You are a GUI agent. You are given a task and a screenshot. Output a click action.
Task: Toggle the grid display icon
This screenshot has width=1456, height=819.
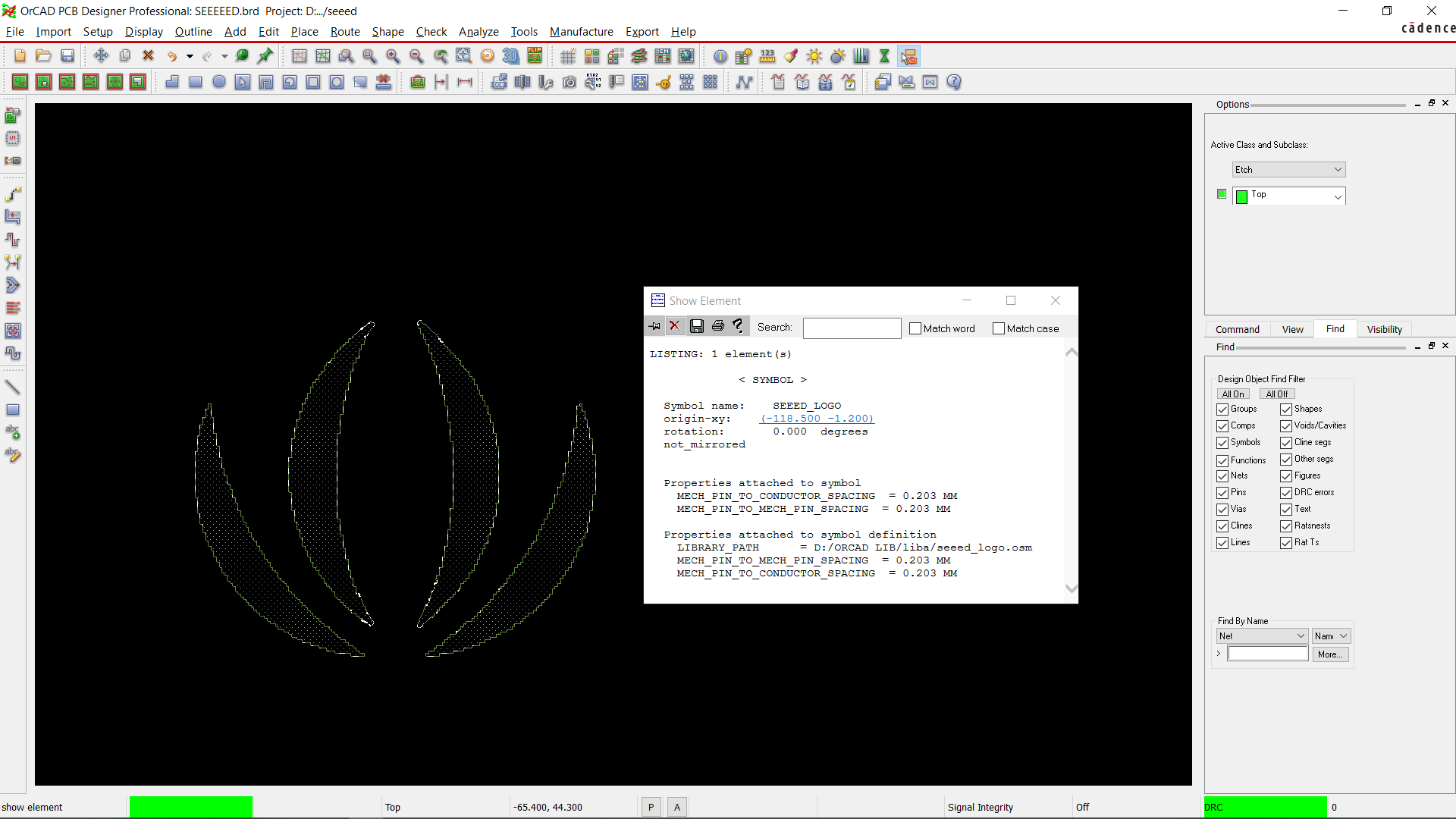click(568, 56)
